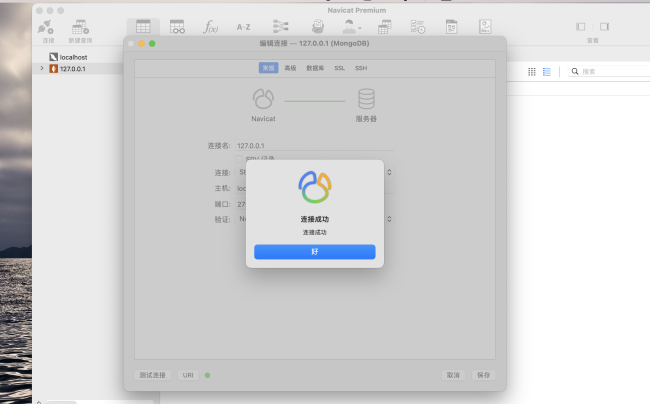Click the A-Z index toolbar icon

coord(243,27)
